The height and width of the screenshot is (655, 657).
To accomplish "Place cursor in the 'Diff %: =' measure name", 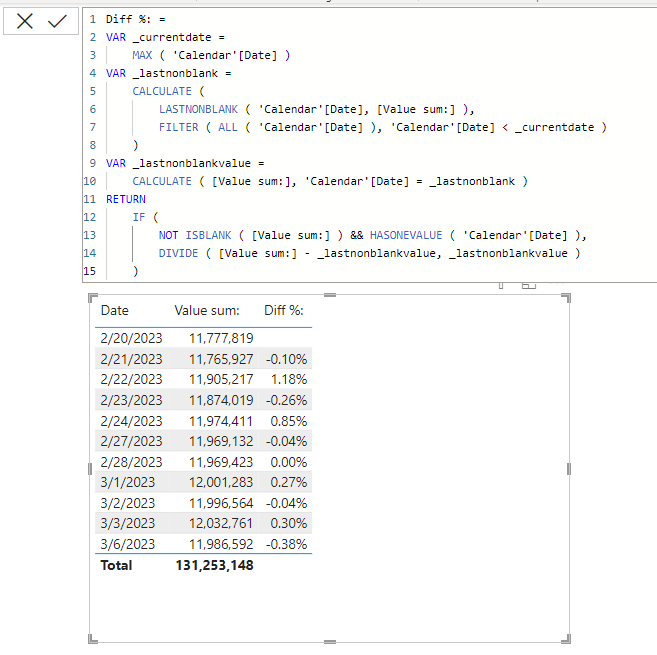I will pos(135,19).
